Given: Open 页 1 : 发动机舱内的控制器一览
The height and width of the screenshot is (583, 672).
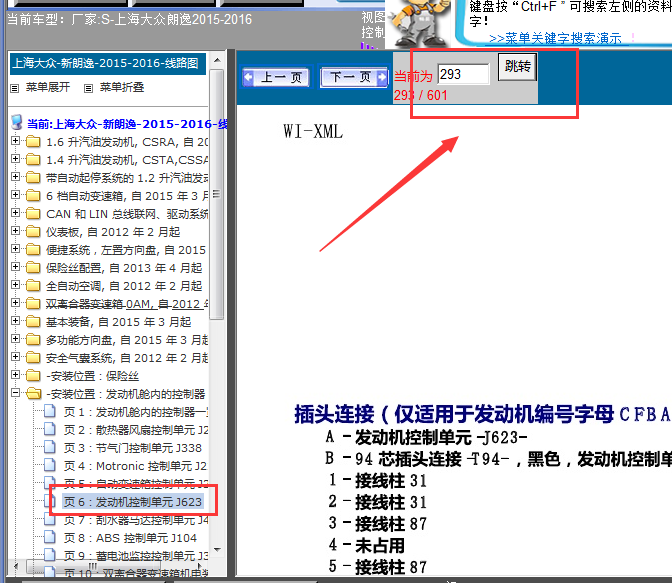Looking at the screenshot, I should (135, 412).
